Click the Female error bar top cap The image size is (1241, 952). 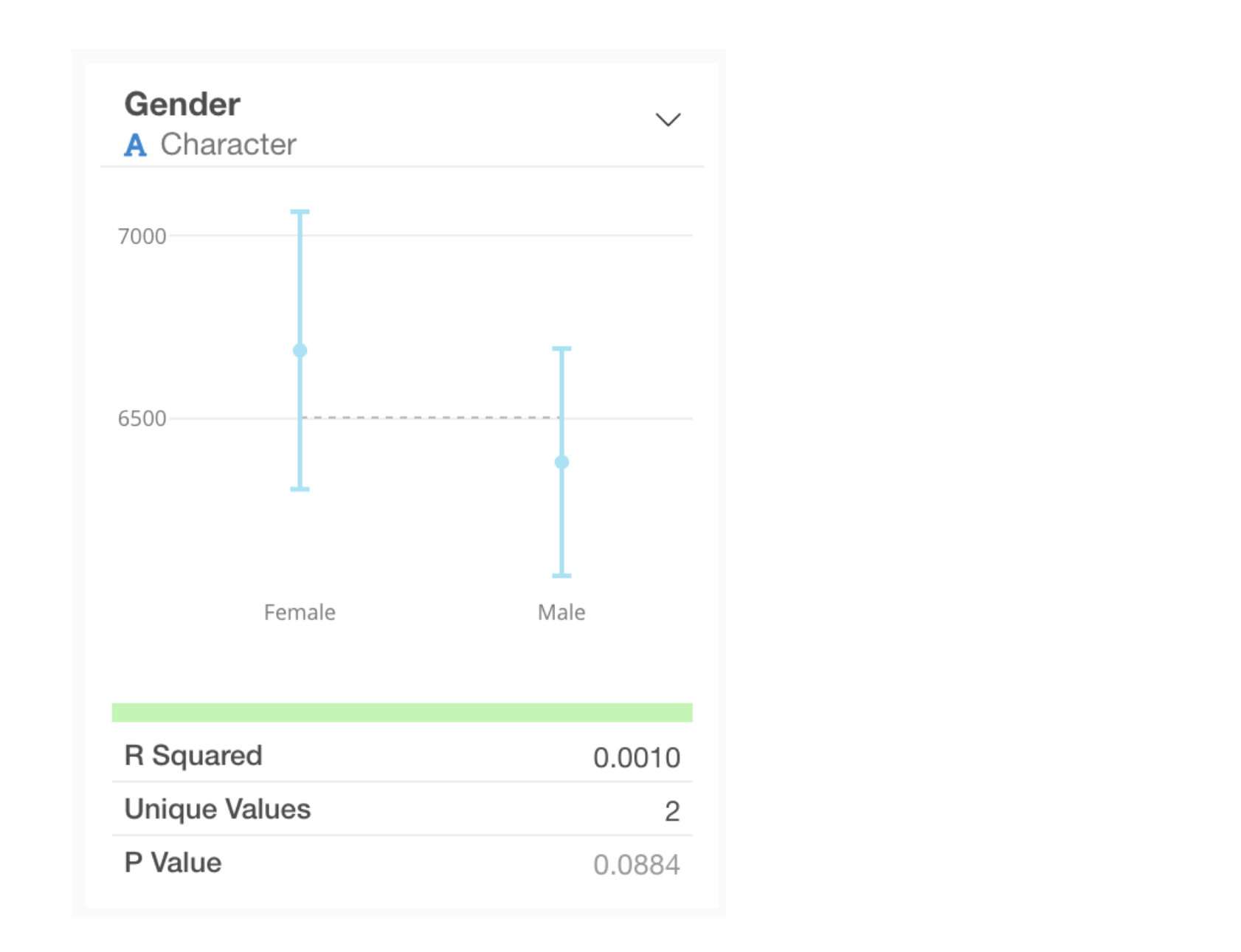coord(300,213)
